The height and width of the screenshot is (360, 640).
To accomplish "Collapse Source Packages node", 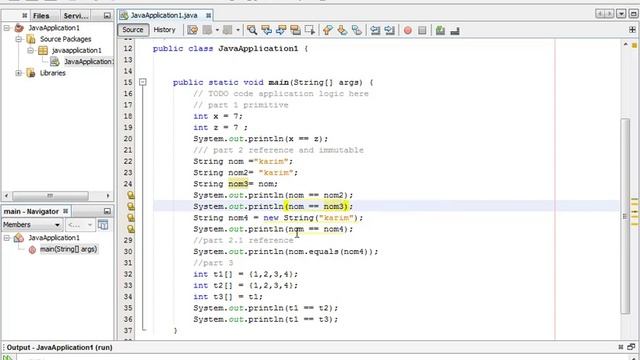I will click(x=18, y=39).
